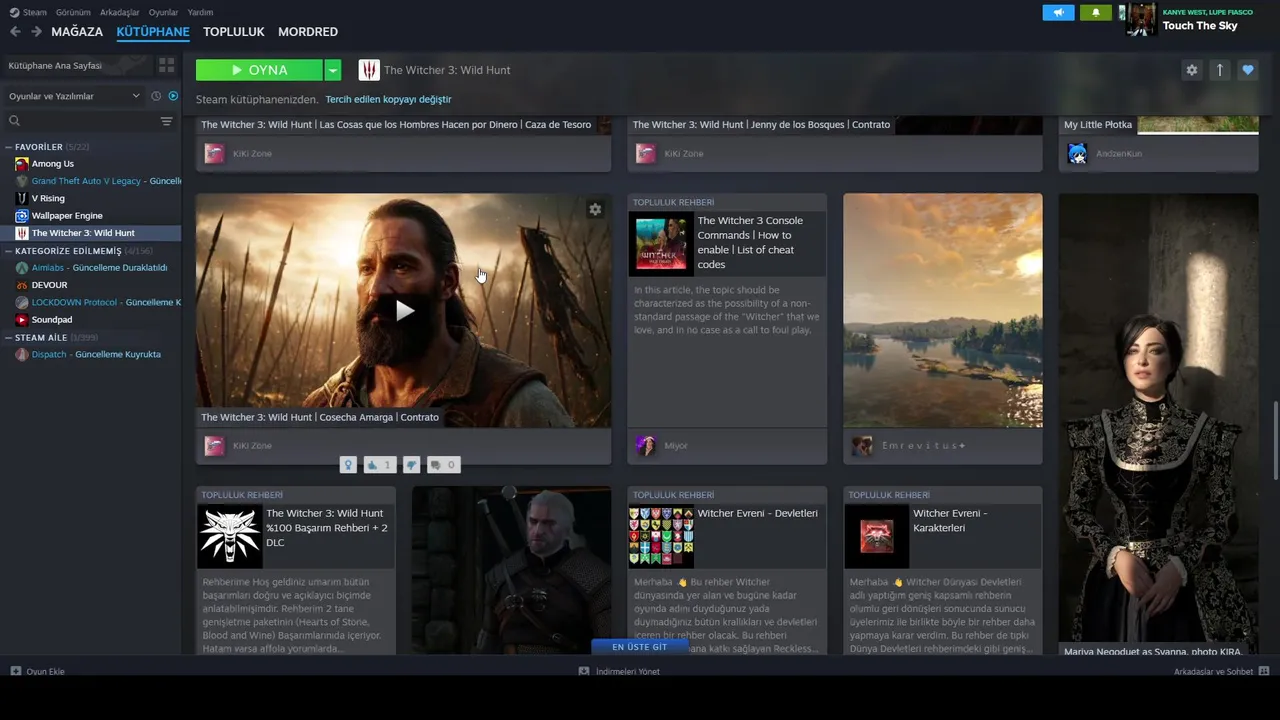This screenshot has width=1280, height=720.
Task: Select the V Rising game icon
Action: point(22,198)
